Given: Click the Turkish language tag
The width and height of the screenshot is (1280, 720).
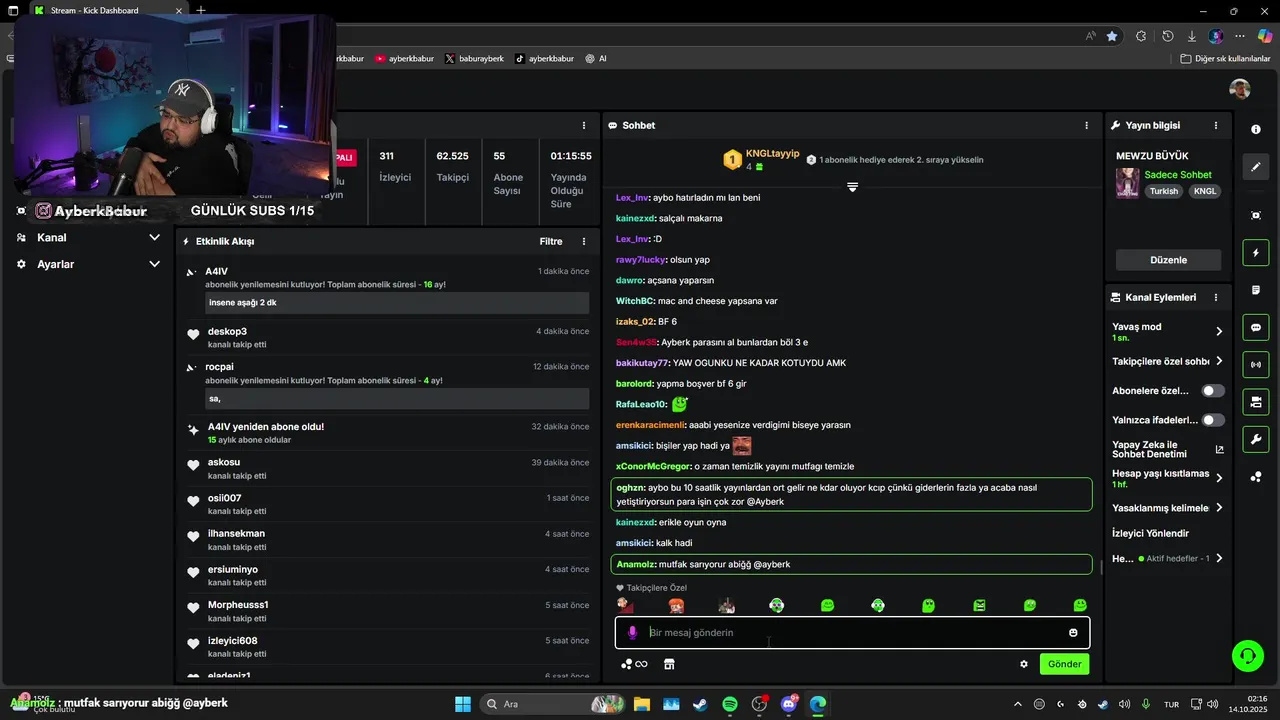Looking at the screenshot, I should coord(1163,191).
